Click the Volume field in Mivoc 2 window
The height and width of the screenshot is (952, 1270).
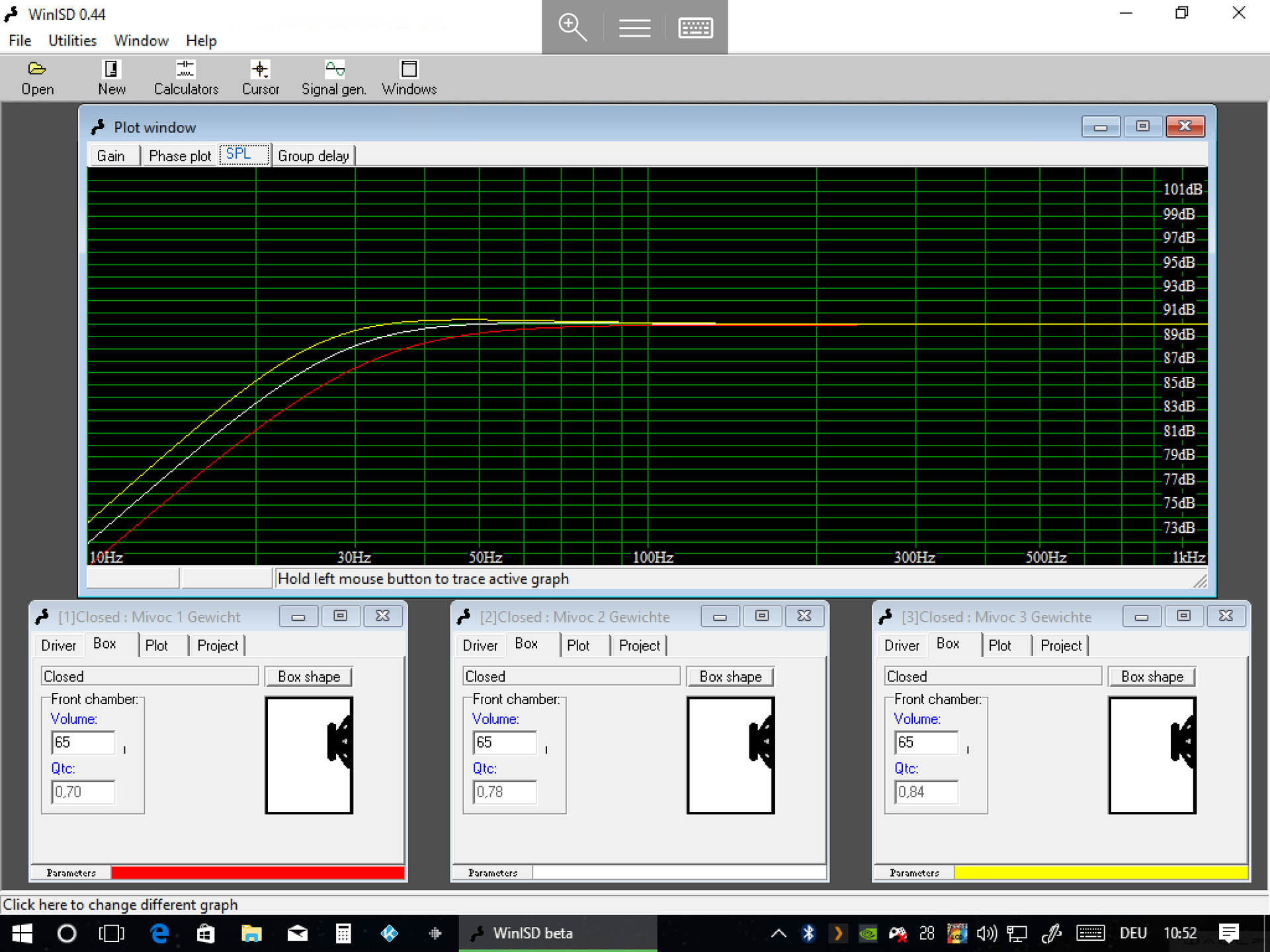(504, 742)
